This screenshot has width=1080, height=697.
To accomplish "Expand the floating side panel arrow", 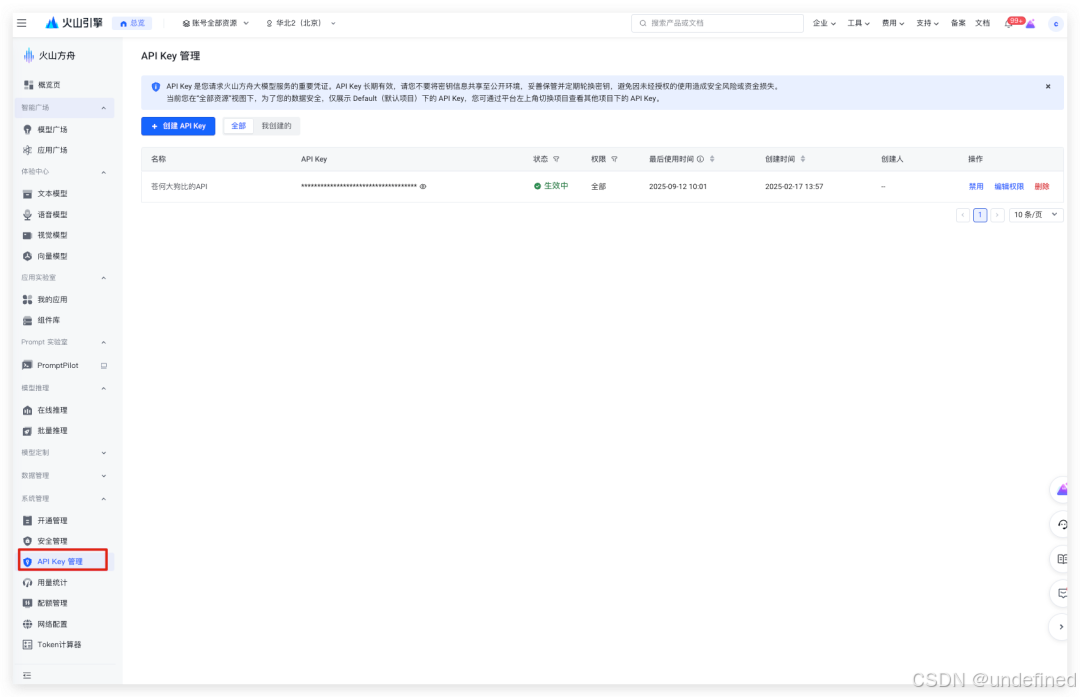I will pyautogui.click(x=1061, y=627).
